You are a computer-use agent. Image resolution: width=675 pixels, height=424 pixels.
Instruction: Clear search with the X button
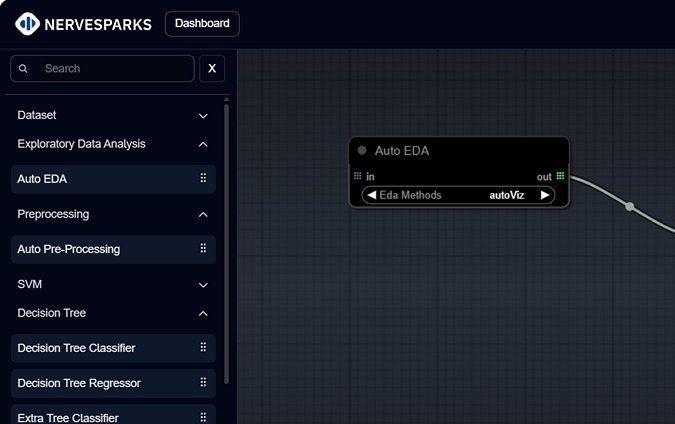212,68
